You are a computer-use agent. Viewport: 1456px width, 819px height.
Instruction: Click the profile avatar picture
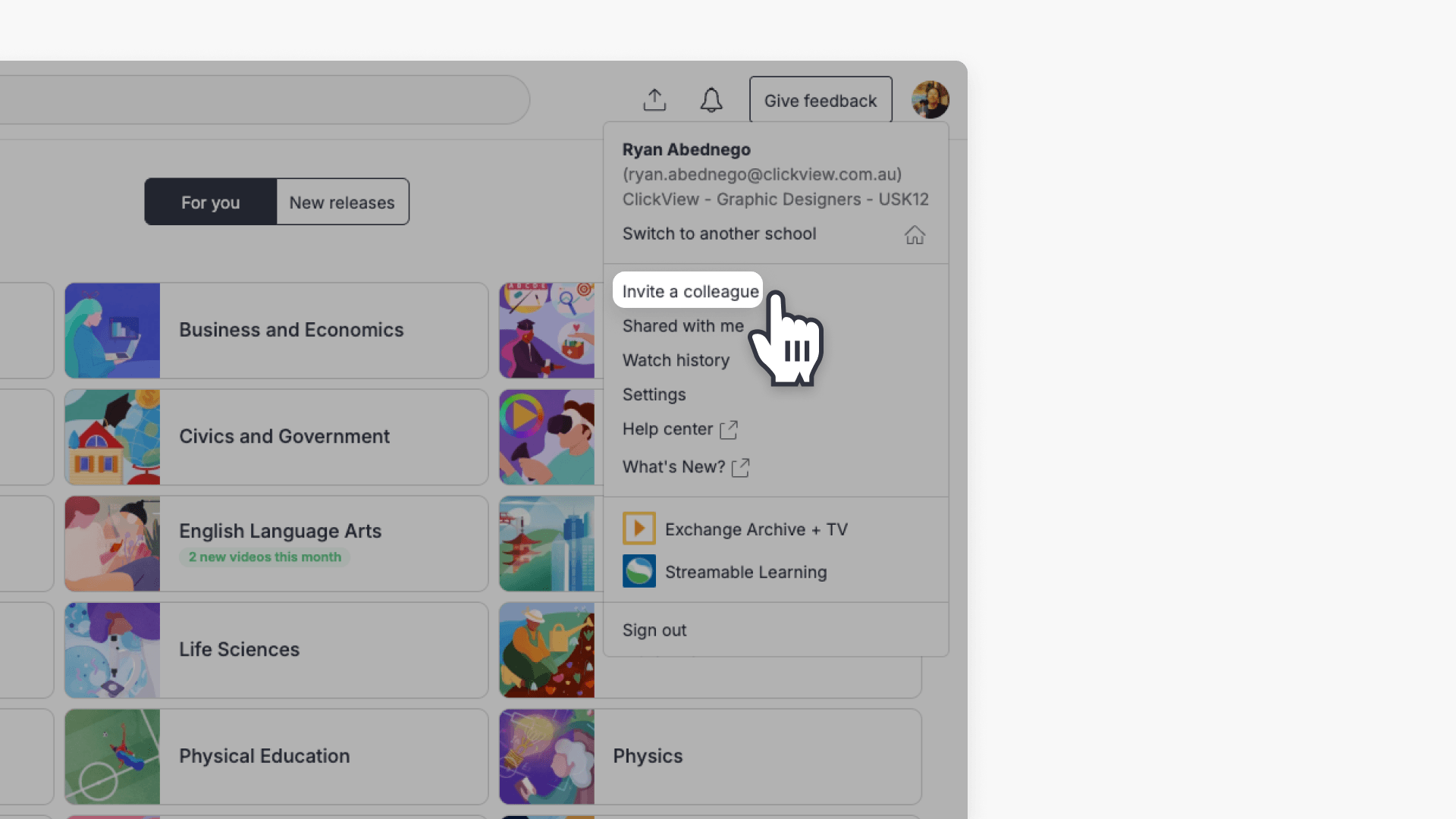pos(930,99)
